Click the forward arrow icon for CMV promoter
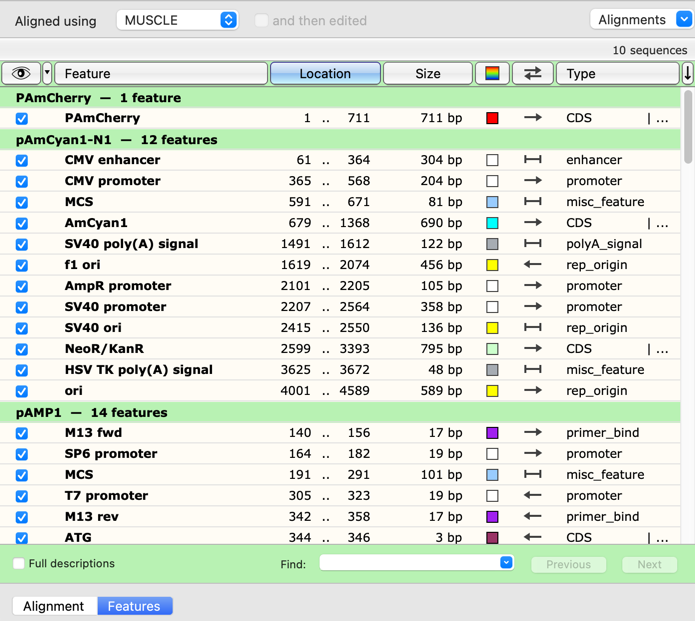Viewport: 695px width, 621px height. click(532, 181)
